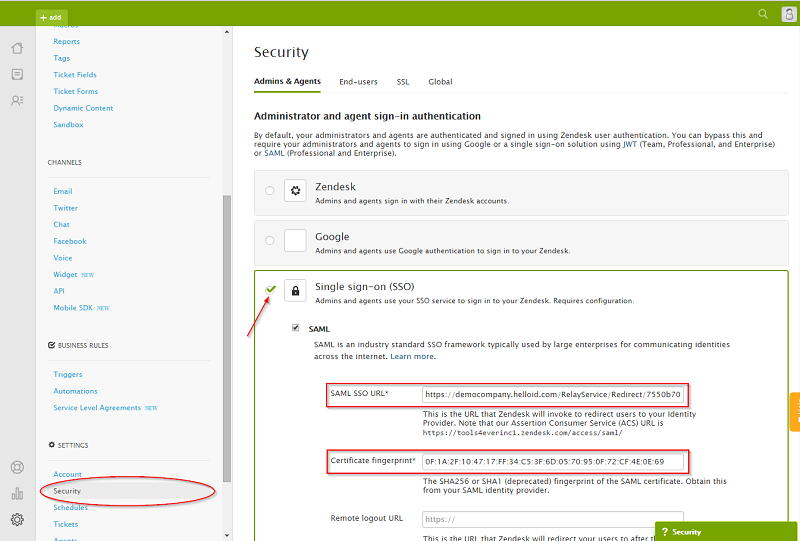Select the Zendesk authentication radio button
Screen dimensions: 800x541
tap(269, 190)
